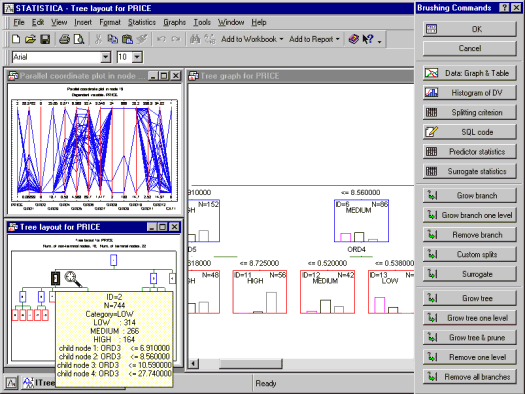Click the STATISTICA status bar graph icon
This screenshot has height=394, width=525.
click(11, 382)
